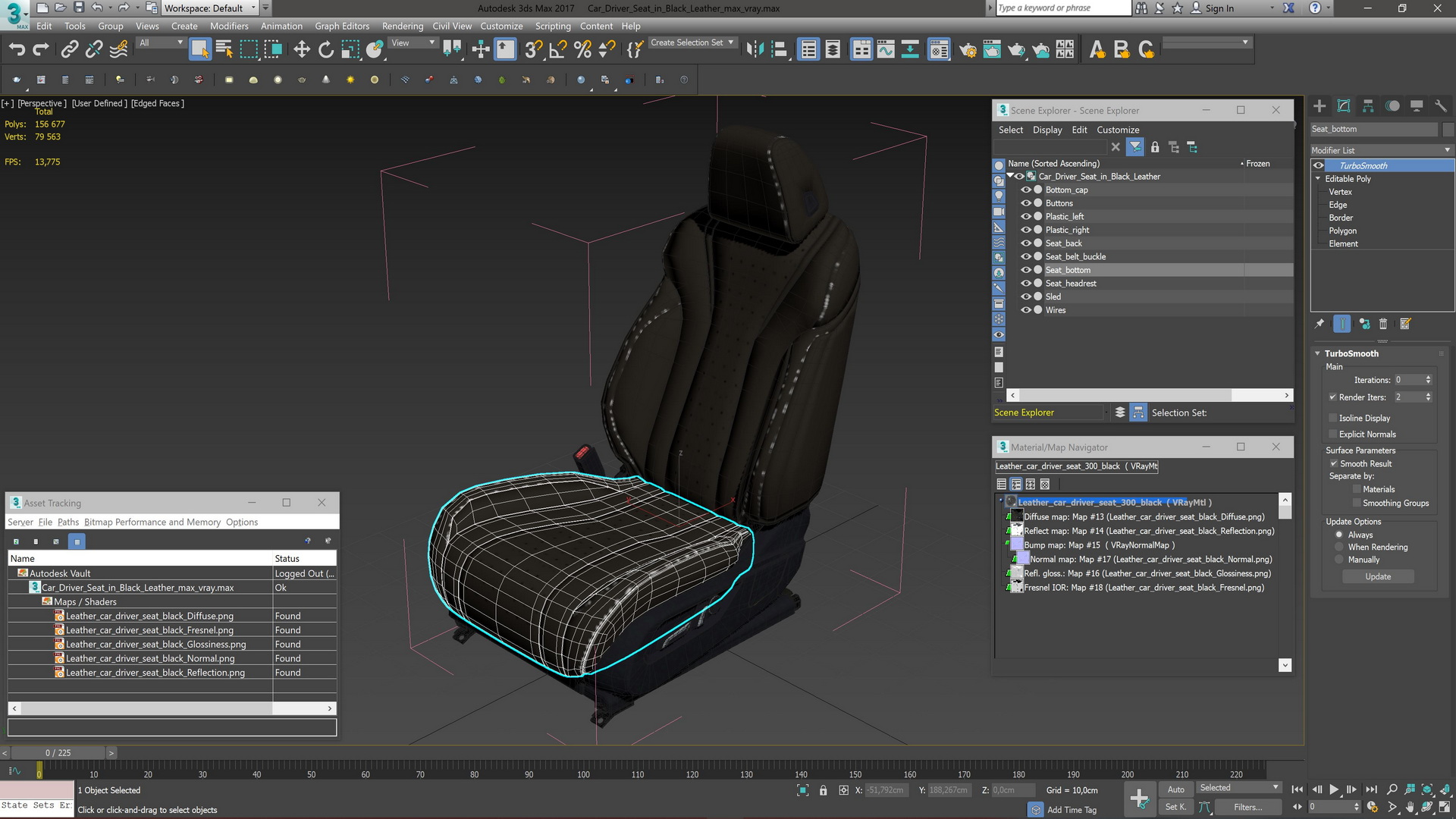Click Asset Tracking horizontal scrollbar
The image size is (1456, 819).
[172, 708]
